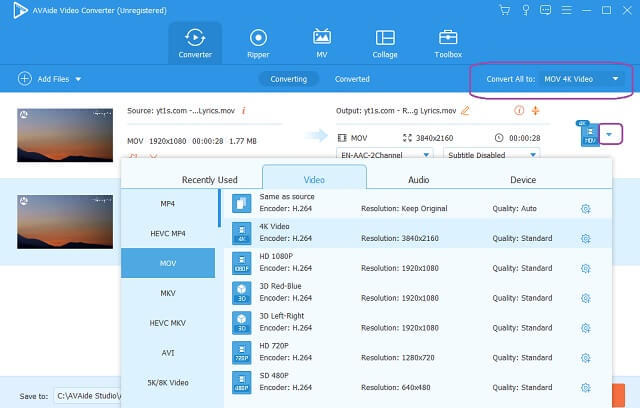Open settings gear for 4K Video
The height and width of the screenshot is (408, 640).
click(586, 239)
